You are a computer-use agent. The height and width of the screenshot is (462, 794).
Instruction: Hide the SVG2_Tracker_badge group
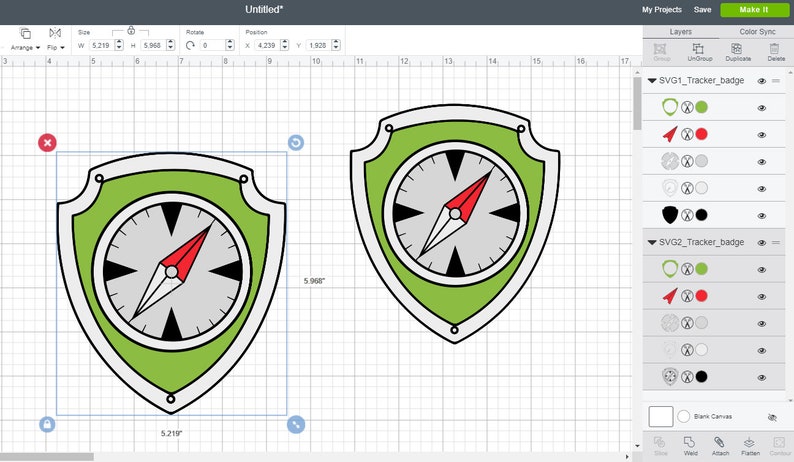click(x=762, y=243)
